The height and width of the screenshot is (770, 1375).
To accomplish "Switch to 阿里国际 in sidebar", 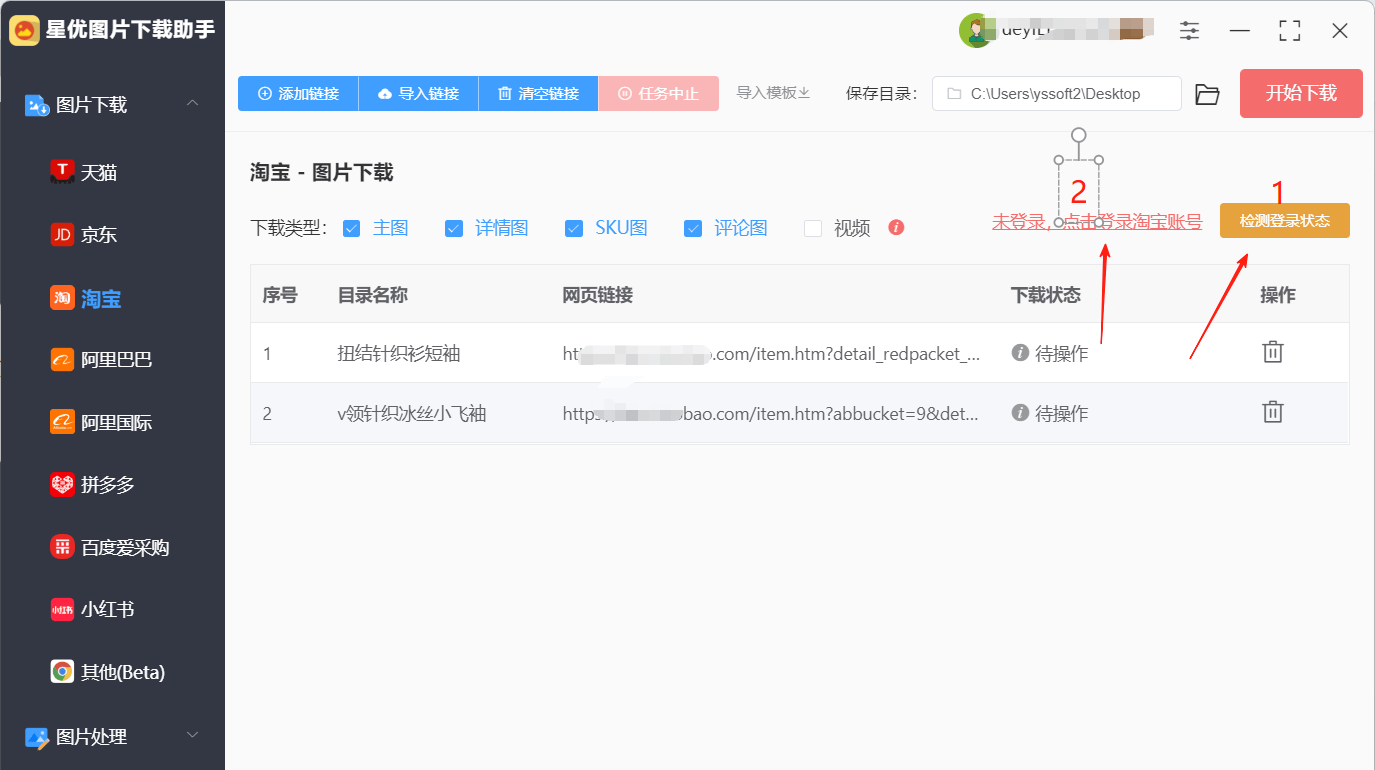I will point(112,422).
